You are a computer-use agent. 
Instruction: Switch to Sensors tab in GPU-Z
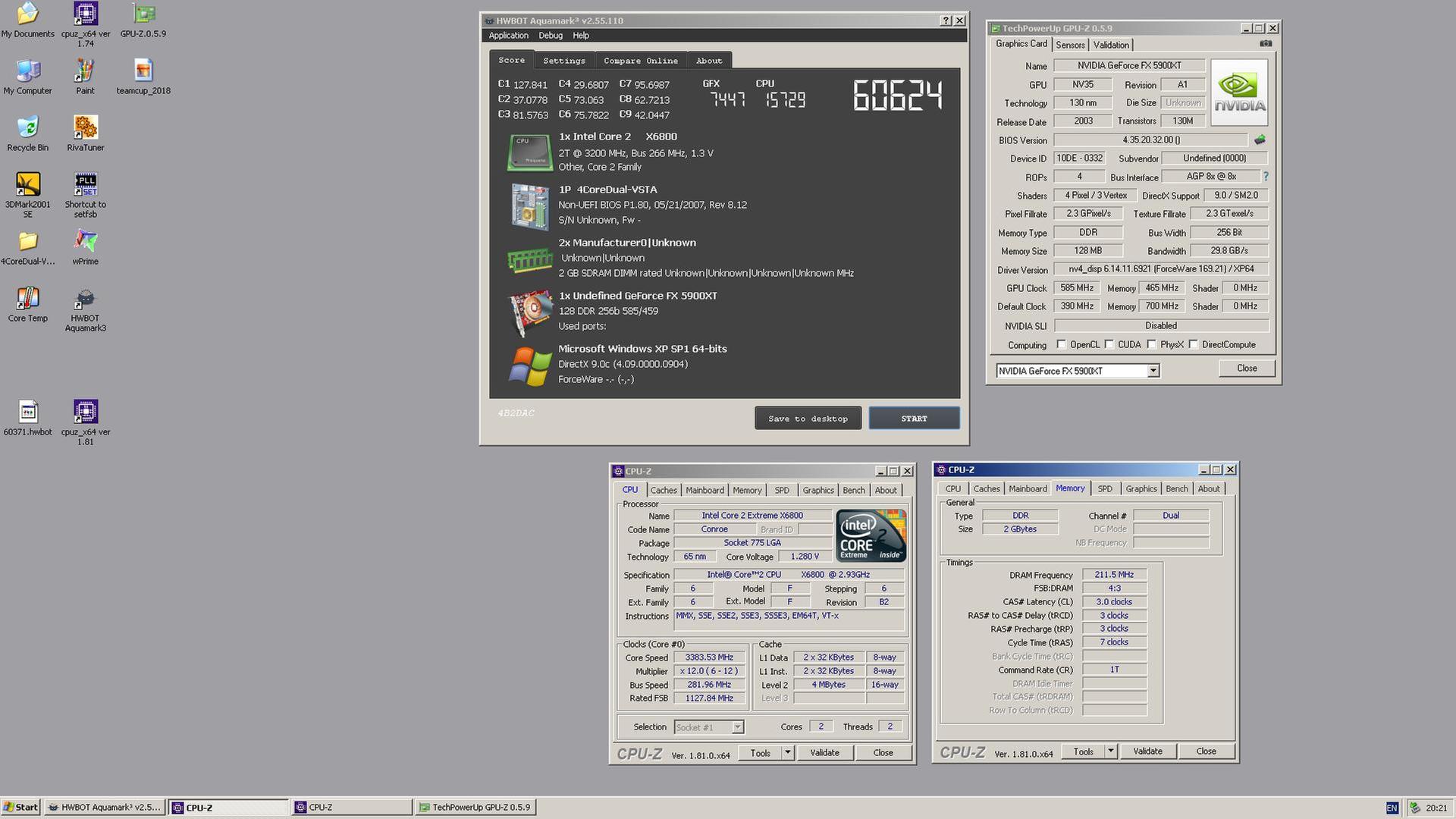point(1070,45)
